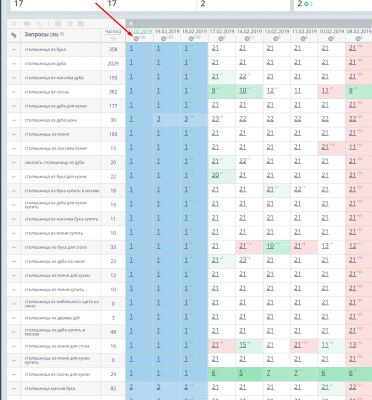
Task: Select query 'столешница из дуба' with frequency 2029
Action: pos(45,64)
